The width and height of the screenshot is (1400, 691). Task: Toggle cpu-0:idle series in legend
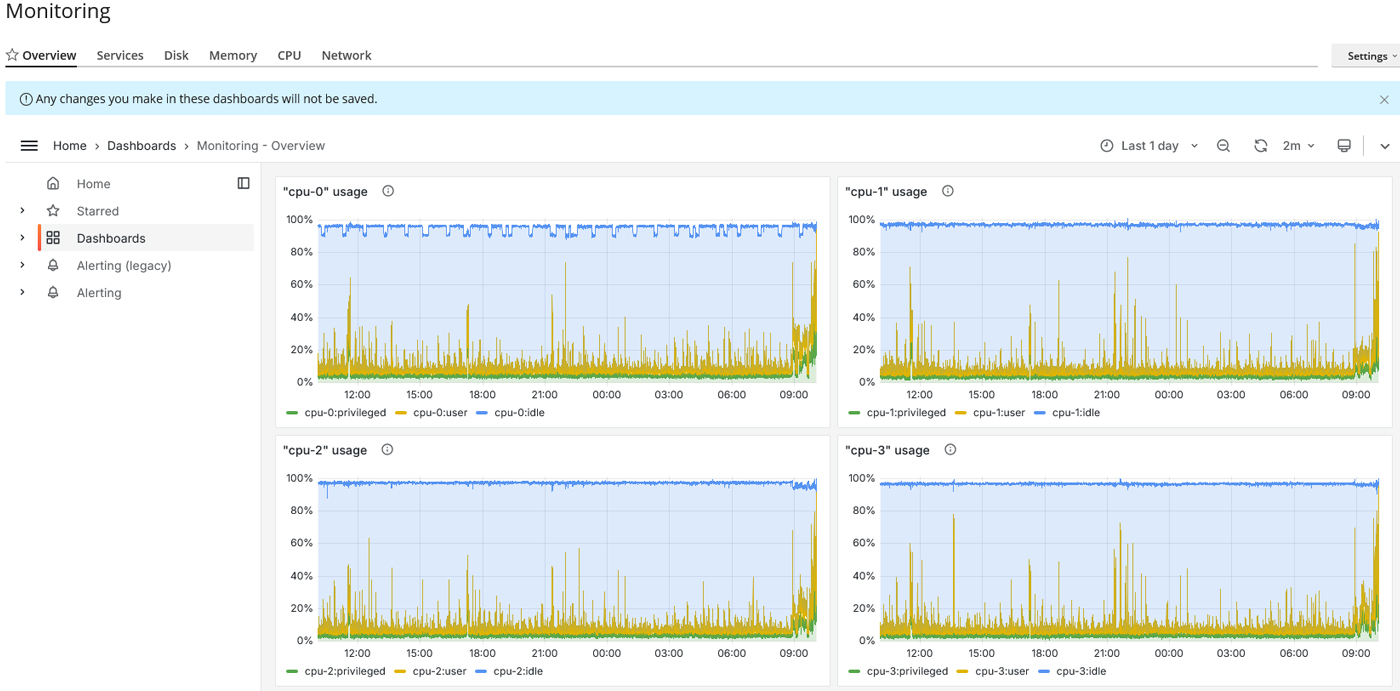pos(517,413)
